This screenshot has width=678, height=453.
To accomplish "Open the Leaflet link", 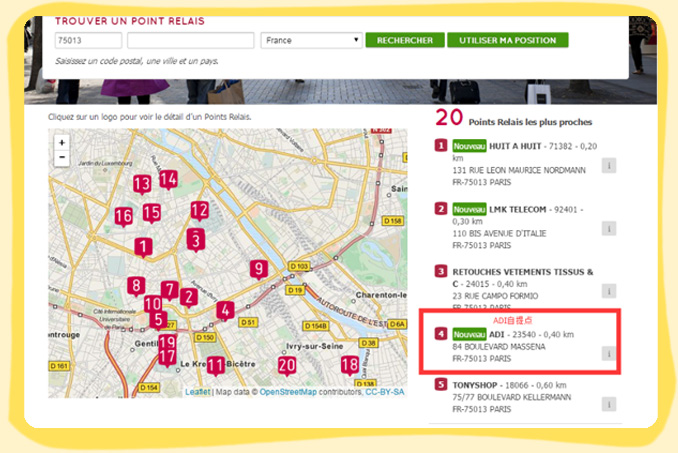I will [x=197, y=392].
